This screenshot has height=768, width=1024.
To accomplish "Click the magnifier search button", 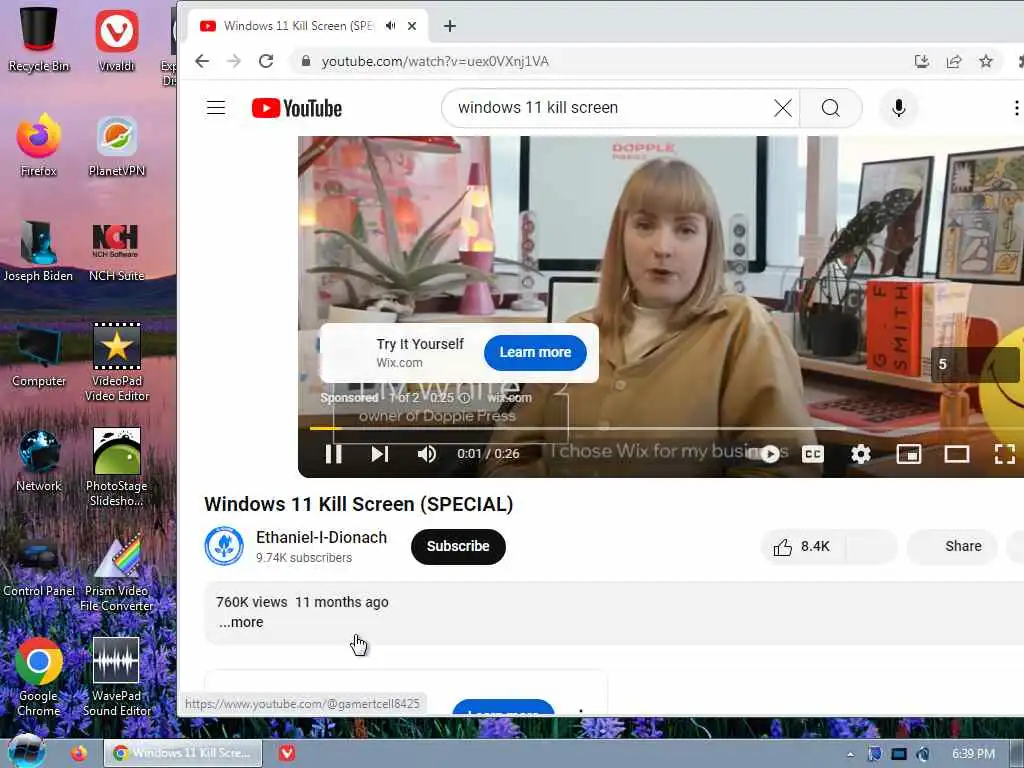I will point(831,108).
